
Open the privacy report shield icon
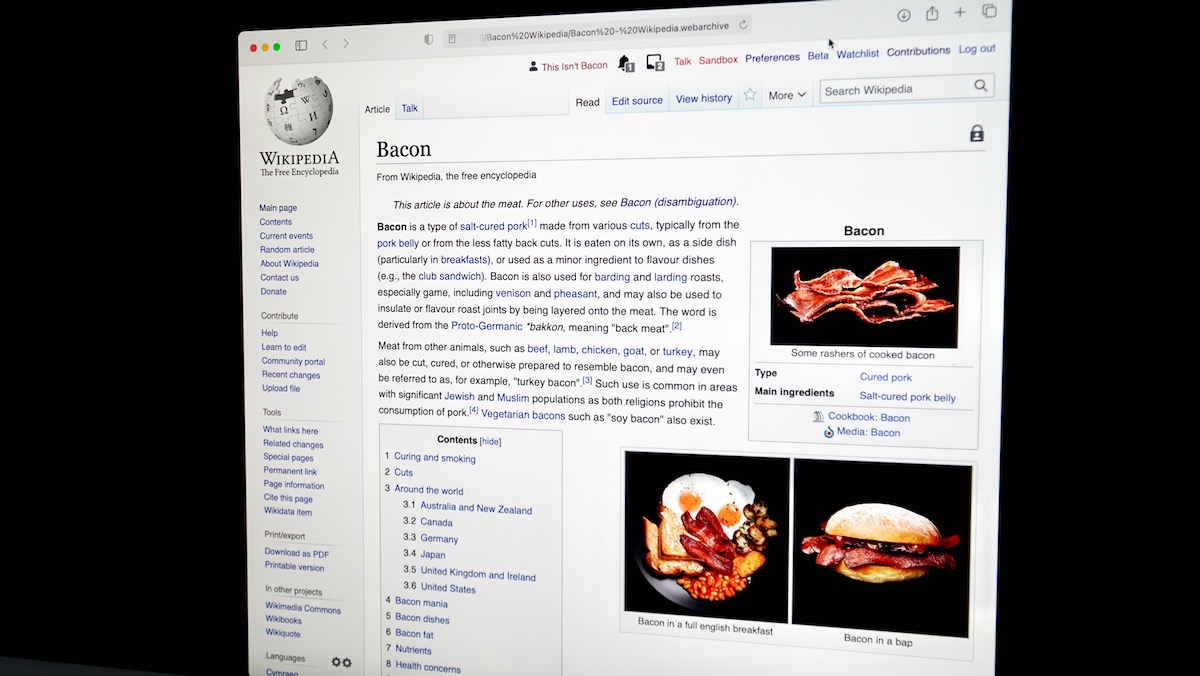(x=429, y=39)
